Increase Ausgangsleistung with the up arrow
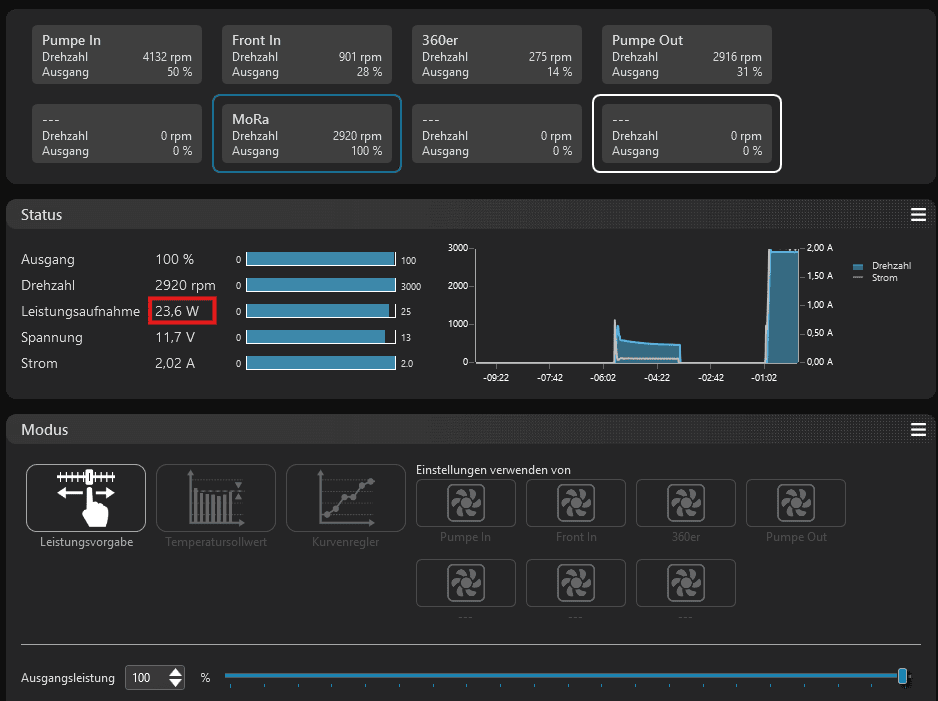The image size is (938, 701). click(x=175, y=672)
